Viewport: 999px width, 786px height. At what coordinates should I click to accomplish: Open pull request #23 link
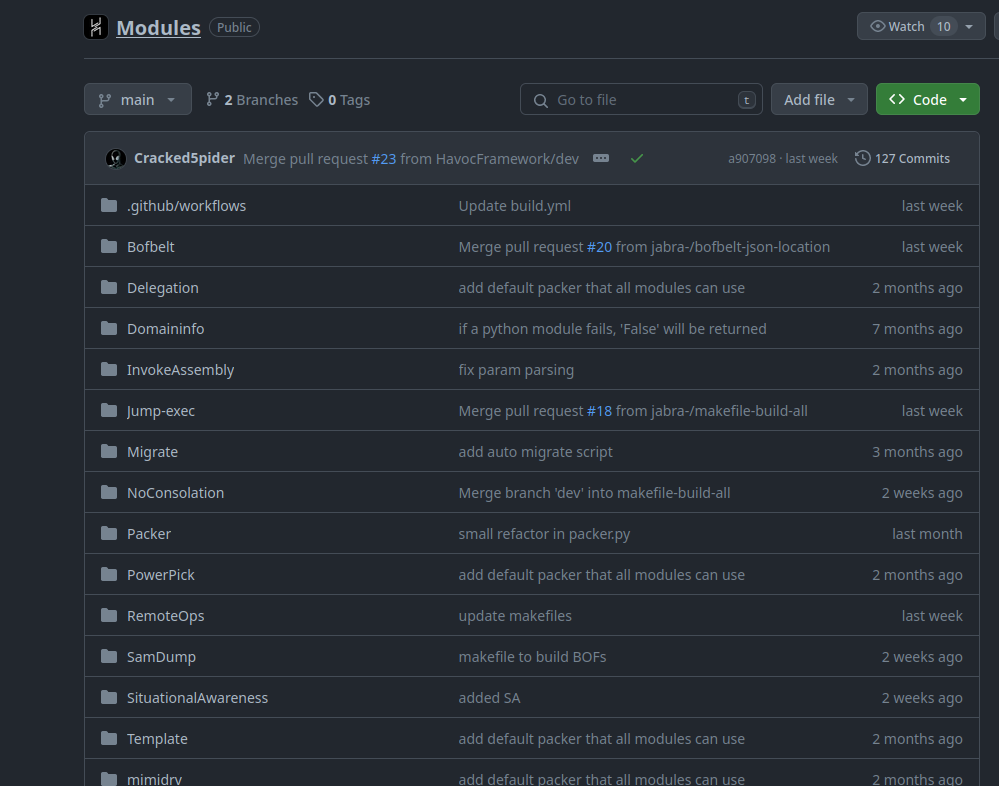[x=384, y=158]
